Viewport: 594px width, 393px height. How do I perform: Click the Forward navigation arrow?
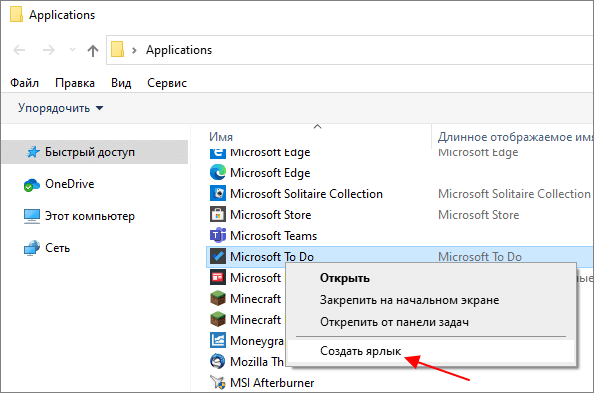coord(48,50)
